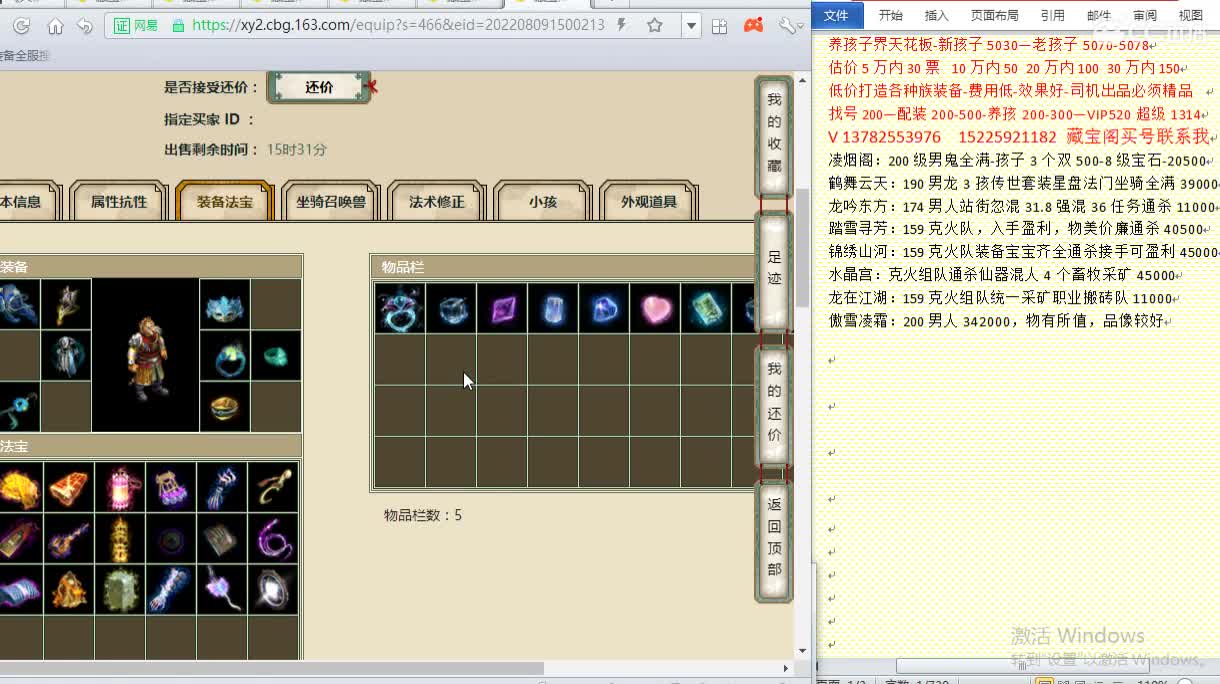Click the red game controller icon

pos(754,25)
